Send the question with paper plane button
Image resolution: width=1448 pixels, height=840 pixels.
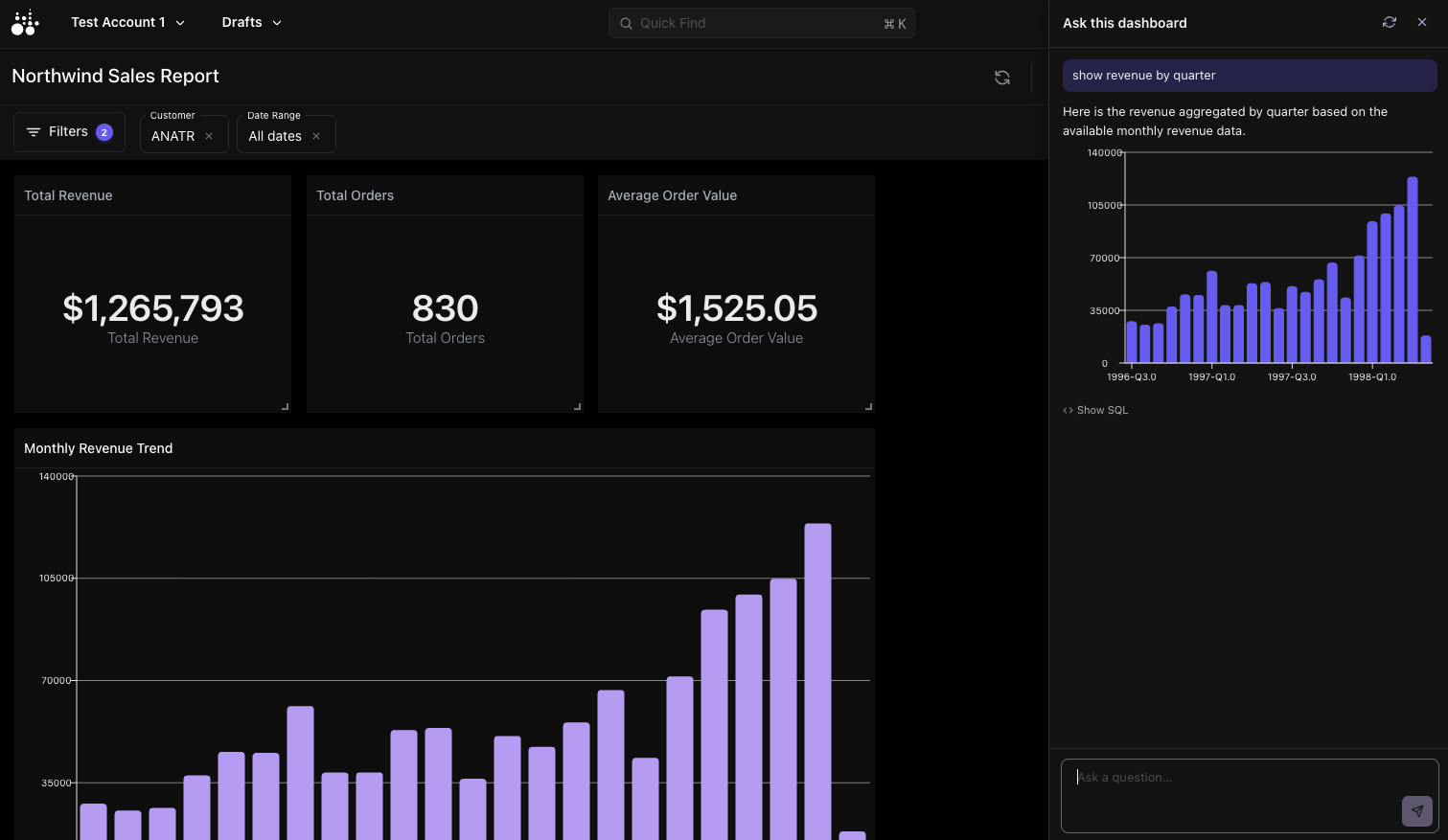tap(1417, 810)
